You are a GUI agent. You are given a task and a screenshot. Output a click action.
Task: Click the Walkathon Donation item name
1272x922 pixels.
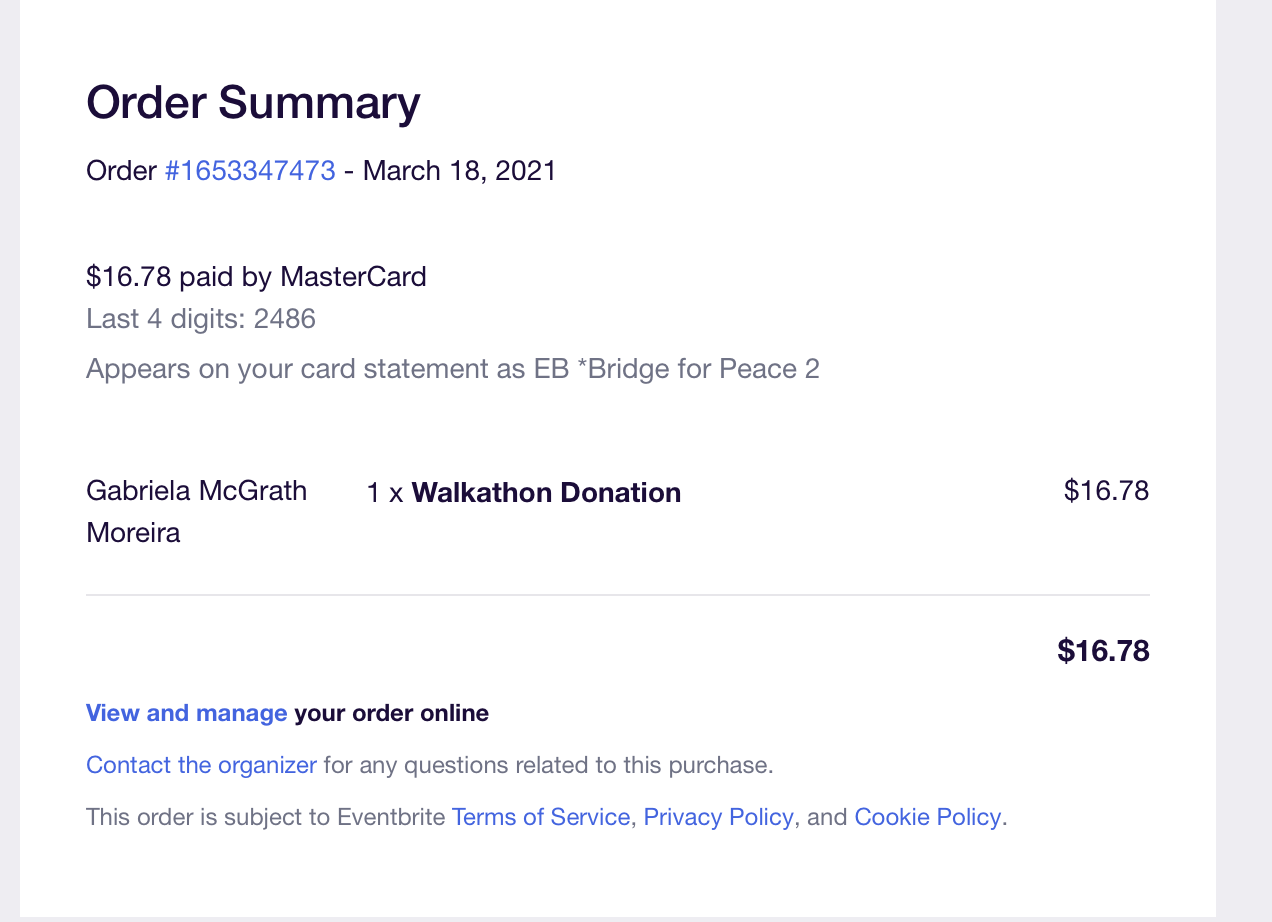[546, 493]
